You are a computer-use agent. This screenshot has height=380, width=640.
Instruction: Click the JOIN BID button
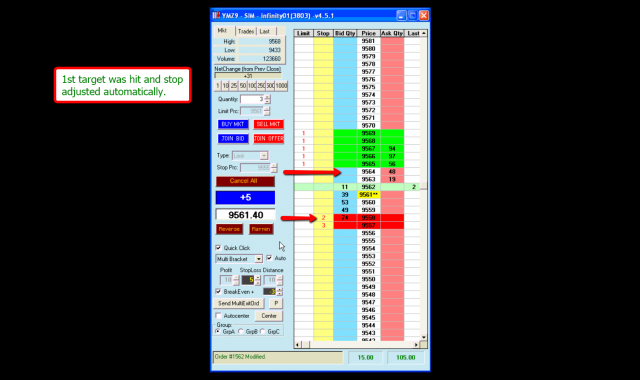pos(233,139)
